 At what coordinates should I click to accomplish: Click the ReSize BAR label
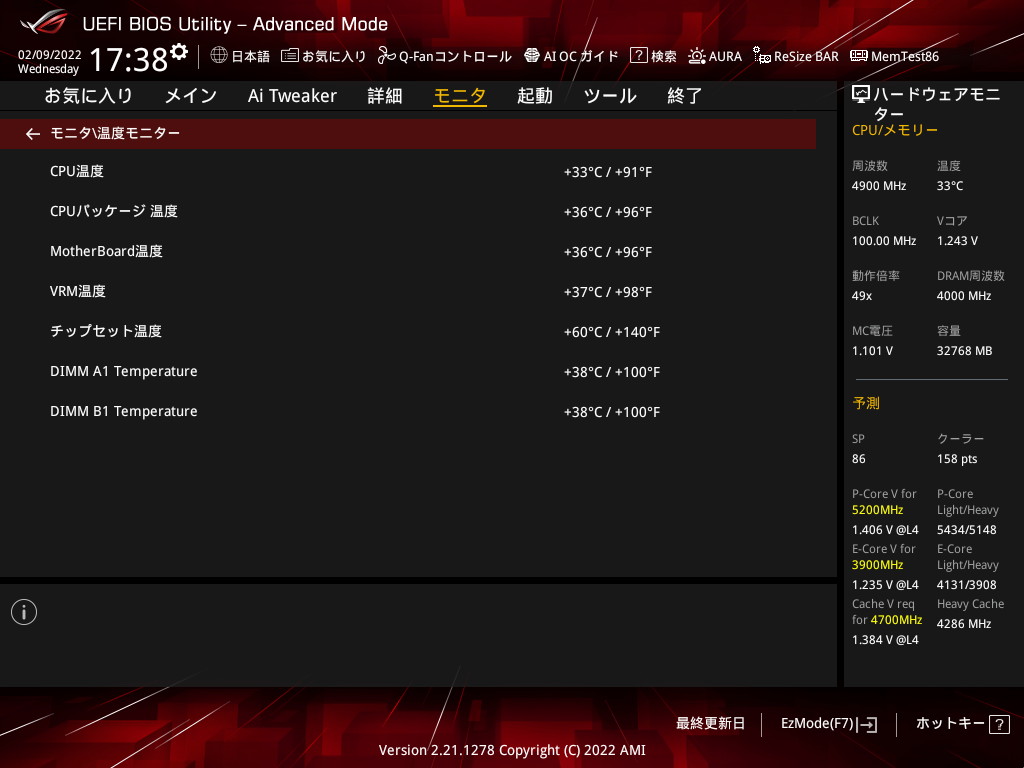[x=806, y=56]
